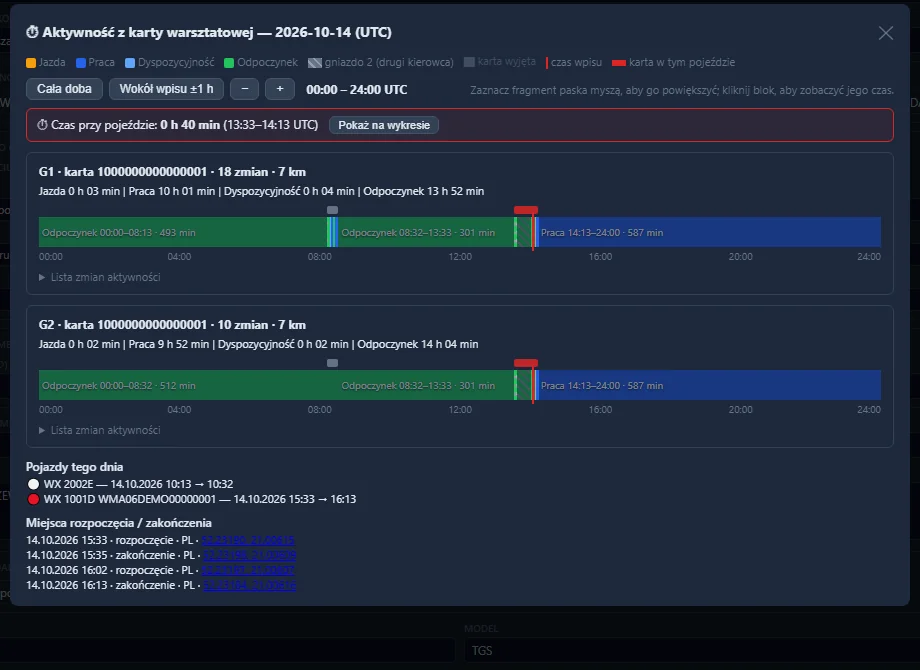Select G1 block Odpoczynek 08:32–13:33
Image resolution: width=920 pixels, height=670 pixels.
[426, 232]
